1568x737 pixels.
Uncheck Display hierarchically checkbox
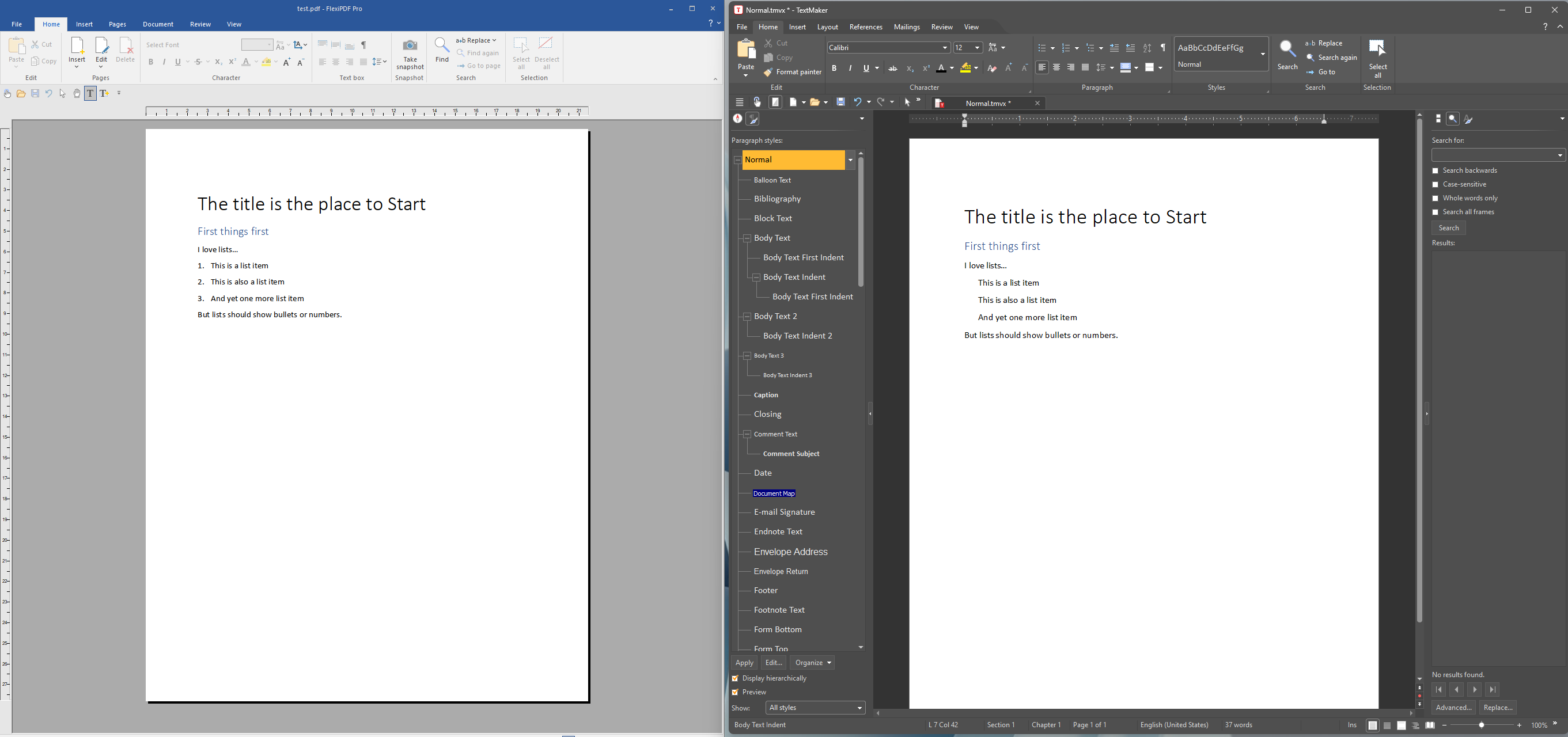click(x=735, y=679)
